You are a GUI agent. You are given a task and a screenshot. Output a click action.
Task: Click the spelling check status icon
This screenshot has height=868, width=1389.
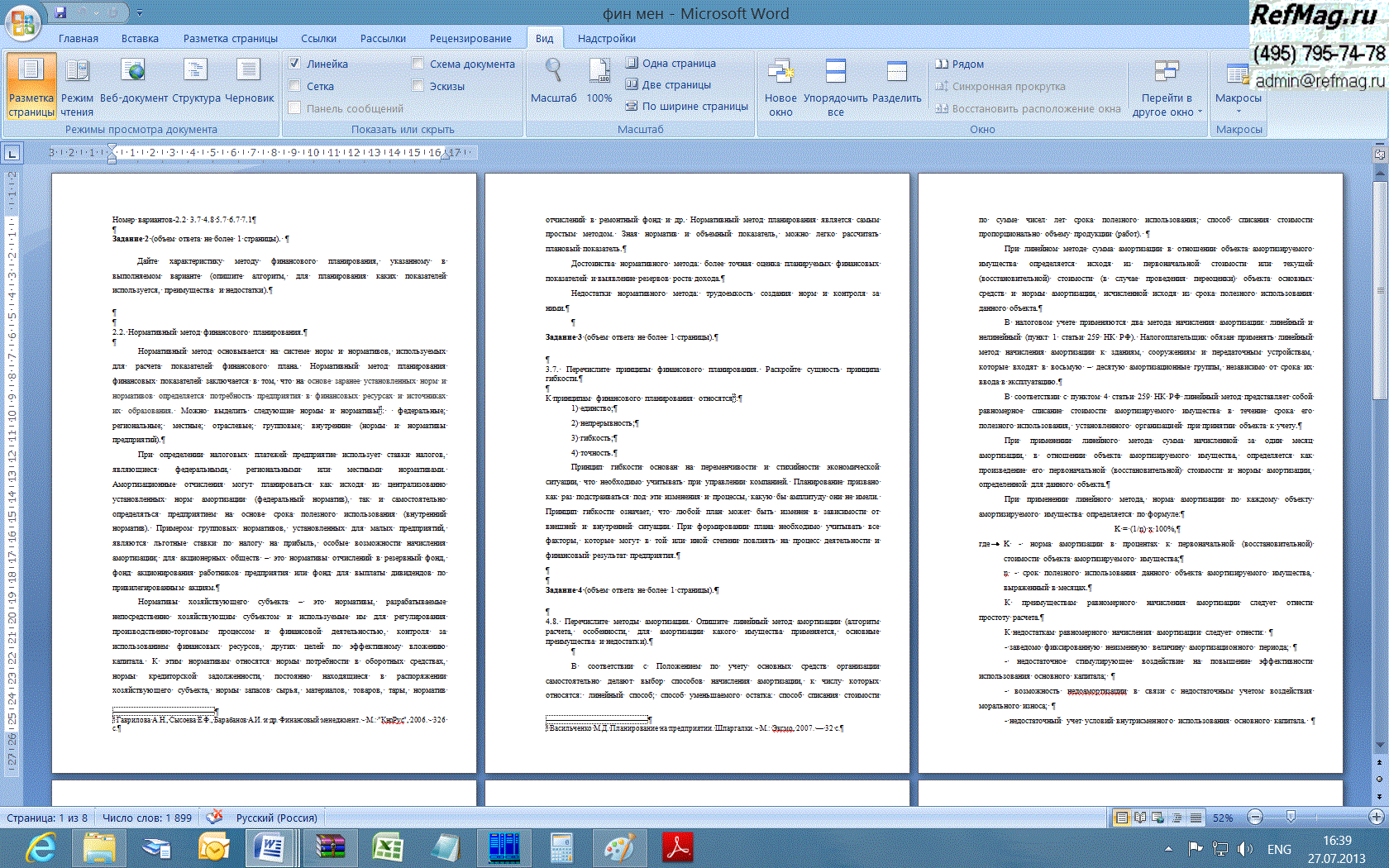click(214, 817)
